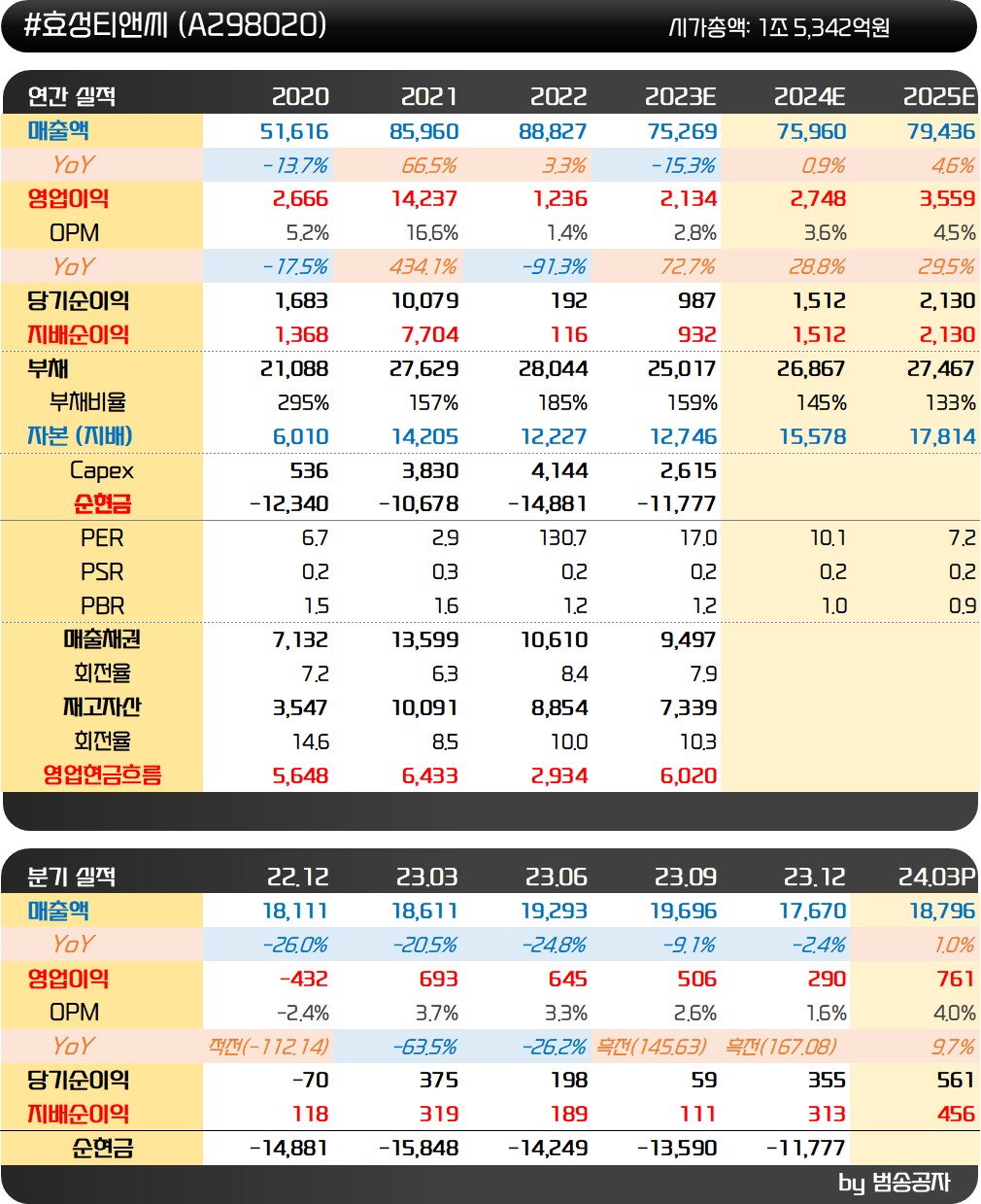Click the 2025E annual column header

(939, 96)
